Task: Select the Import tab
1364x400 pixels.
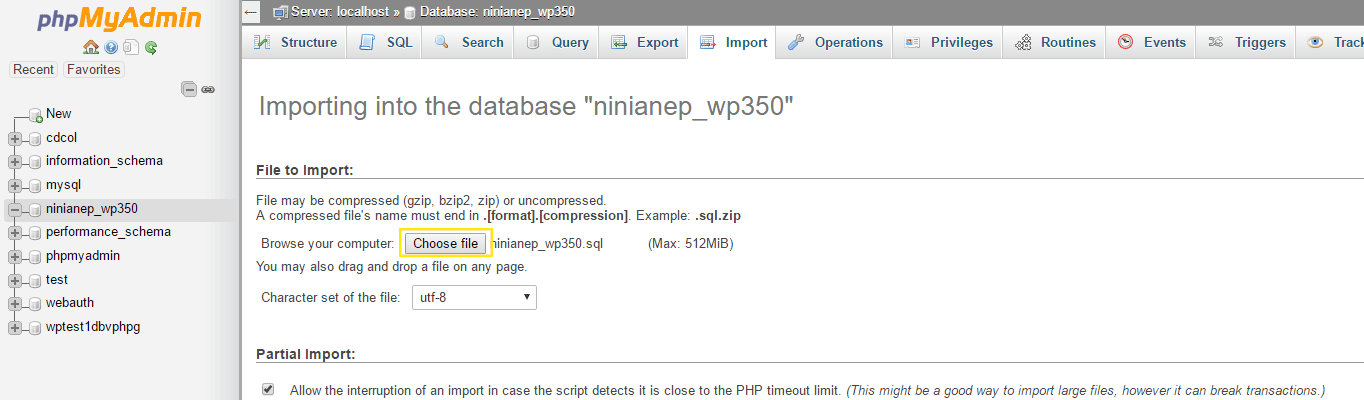Action: pyautogui.click(x=733, y=42)
